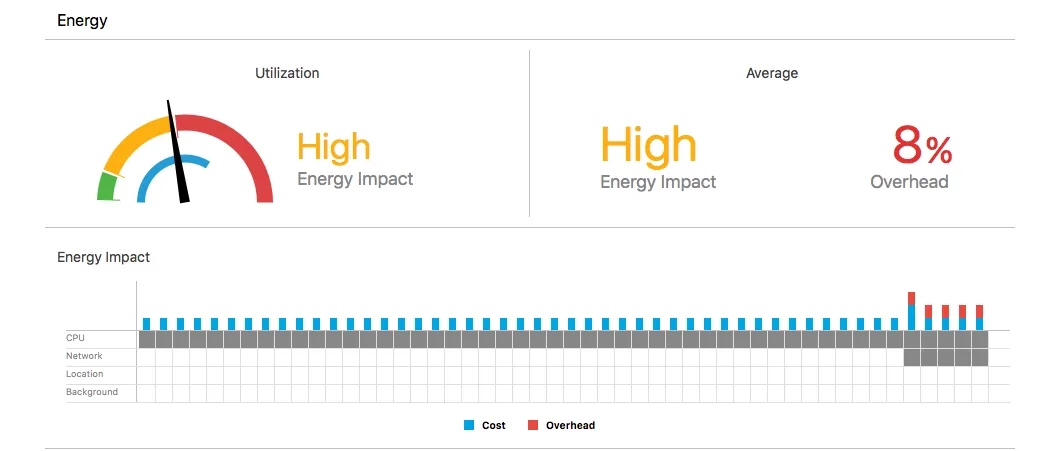The height and width of the screenshot is (451, 1056).
Task: Click the red arc of the utilization gauge
Action: click(x=246, y=150)
